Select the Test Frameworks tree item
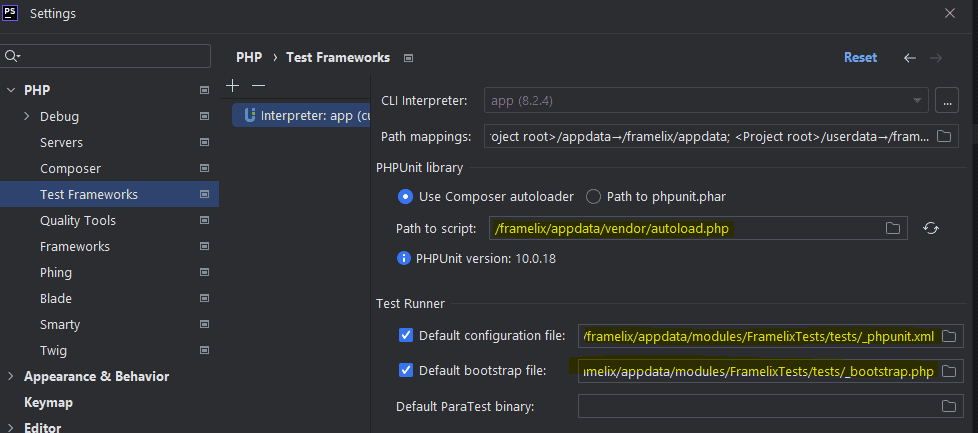This screenshot has height=433, width=978. click(x=109, y=195)
